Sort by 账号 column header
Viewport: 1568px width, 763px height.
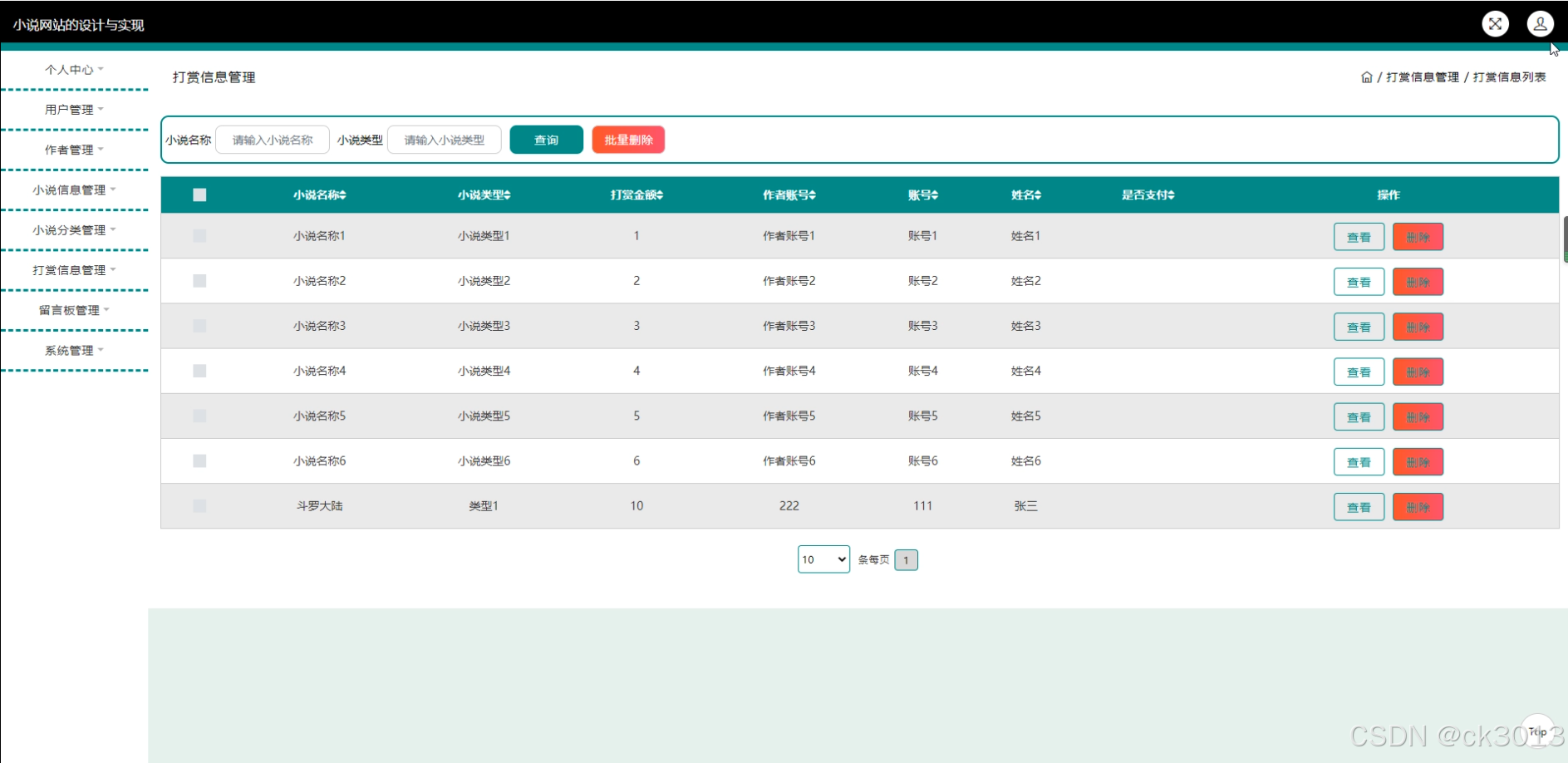(x=922, y=195)
